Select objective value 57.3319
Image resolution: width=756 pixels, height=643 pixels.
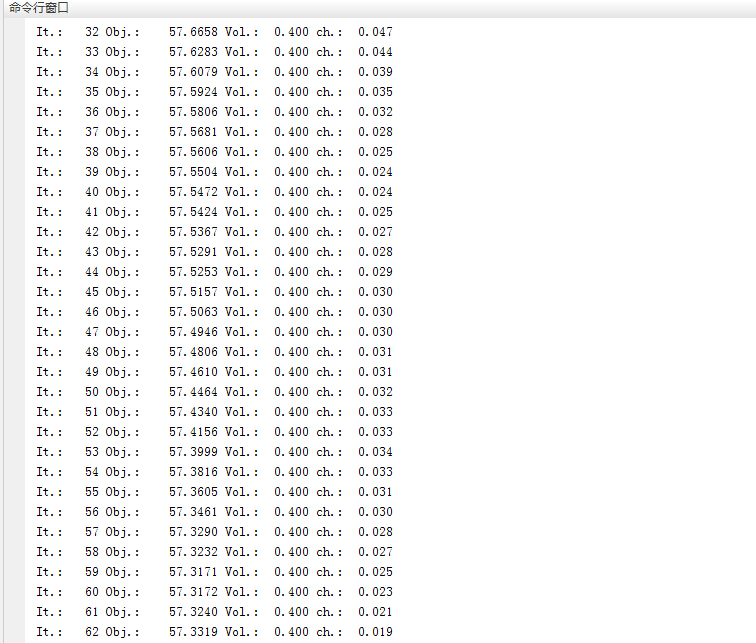pos(193,632)
